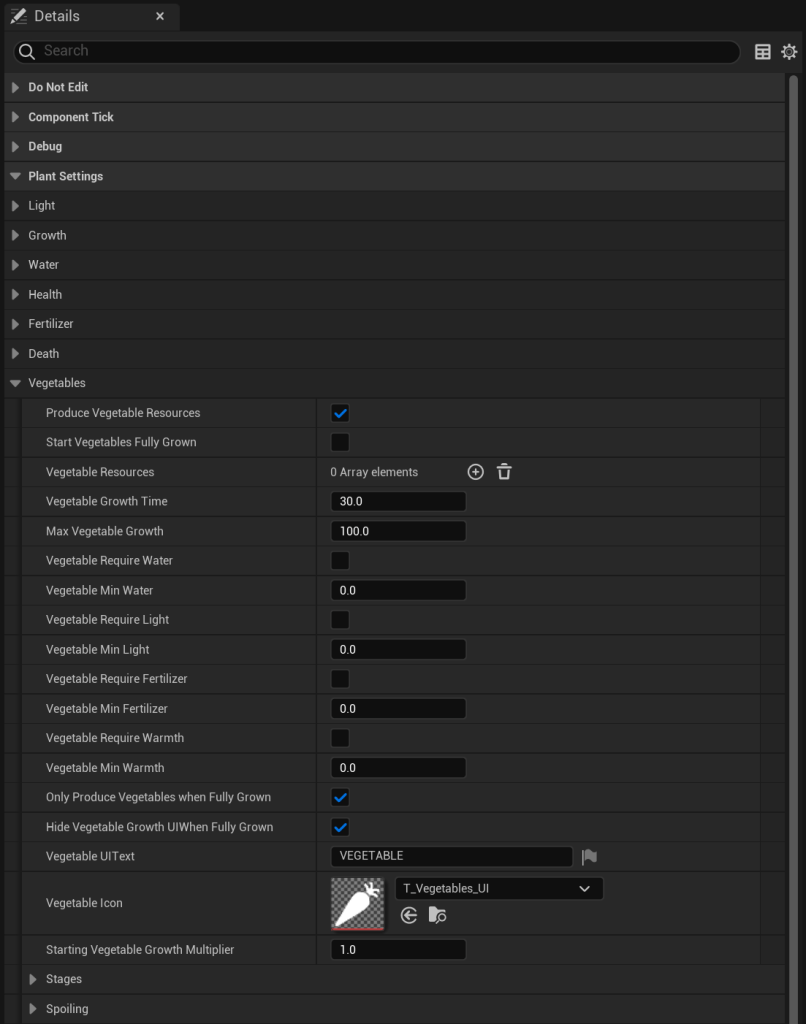This screenshot has width=806, height=1024.
Task: Edit the Vegetable Min Fertilizer value
Action: pyautogui.click(x=398, y=709)
